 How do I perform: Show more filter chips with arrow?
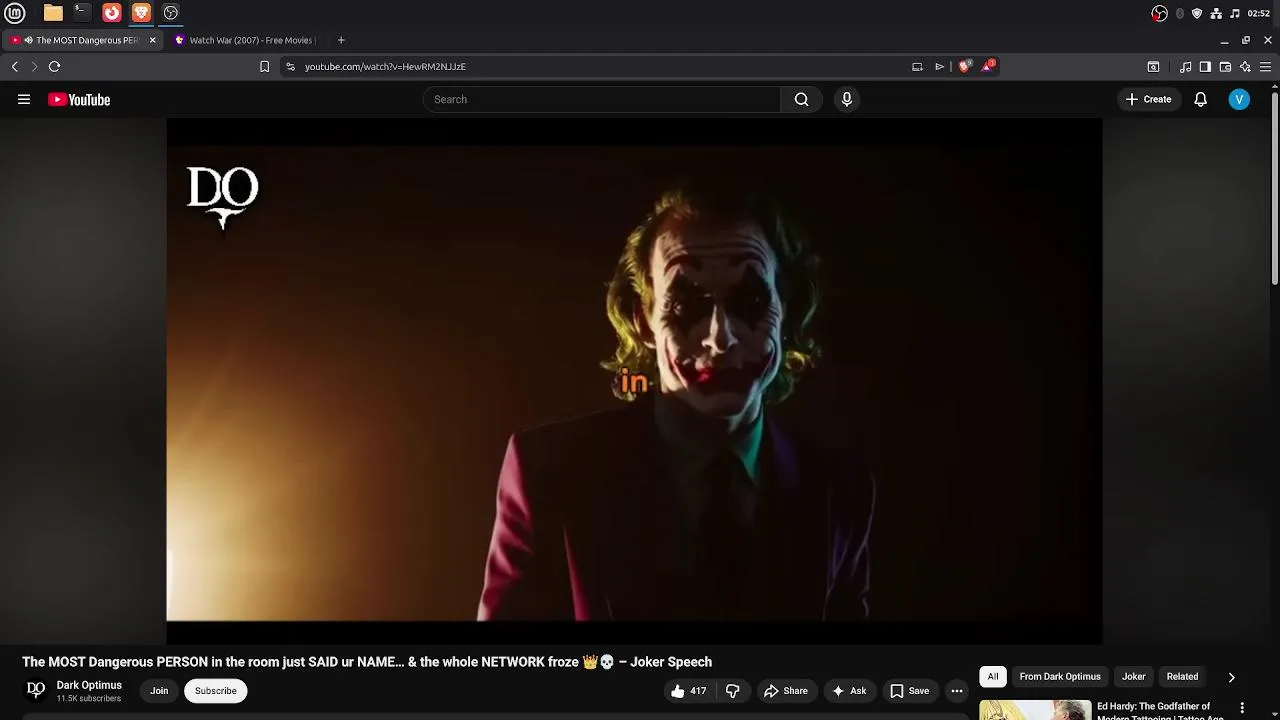1232,677
